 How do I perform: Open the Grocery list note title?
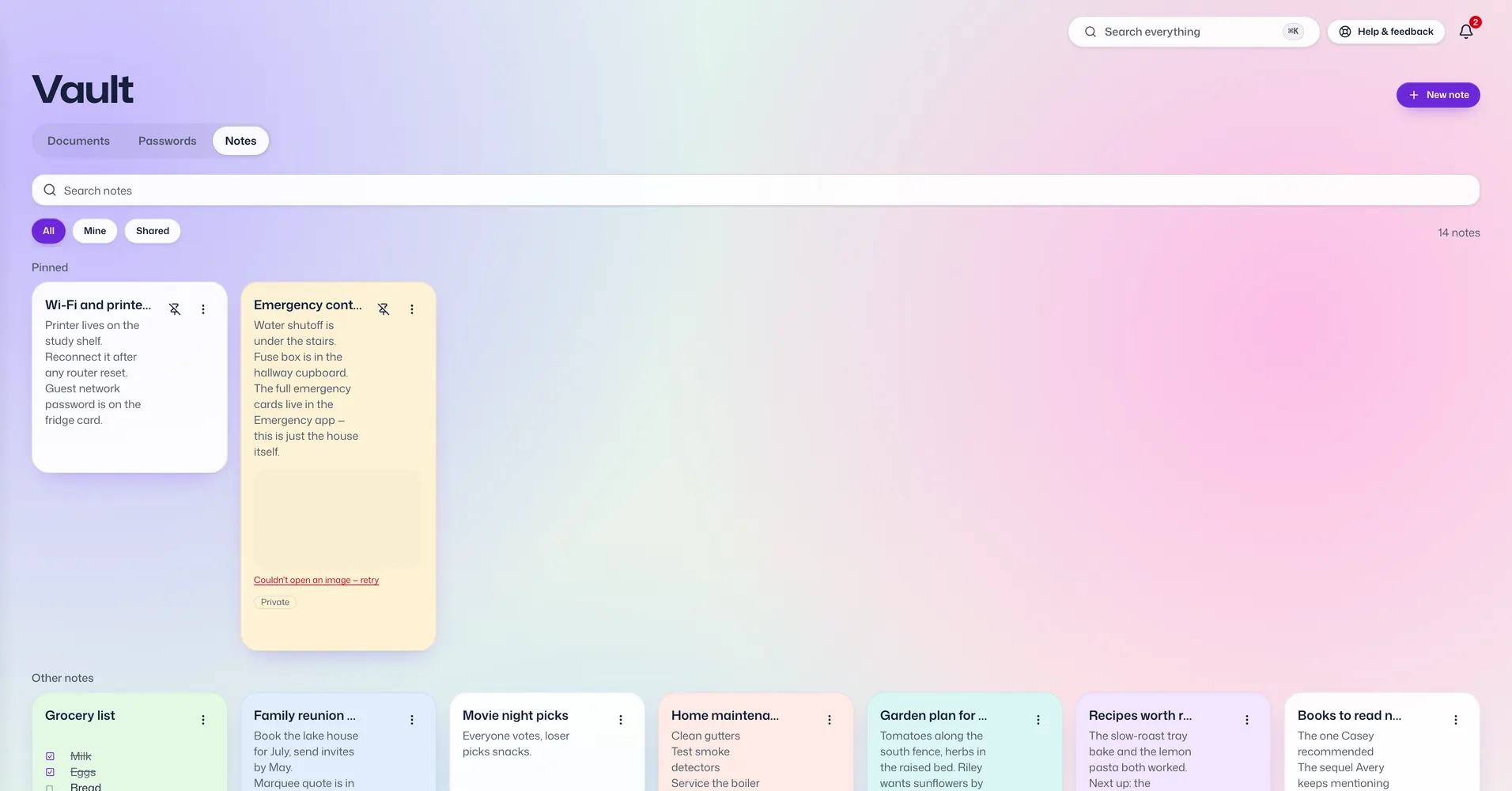pos(80,715)
